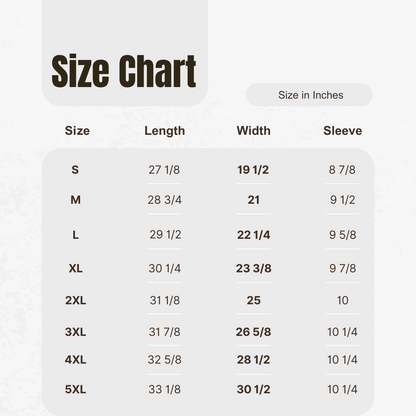Select the S size row label
Screen dimensions: 416x416
(75, 170)
